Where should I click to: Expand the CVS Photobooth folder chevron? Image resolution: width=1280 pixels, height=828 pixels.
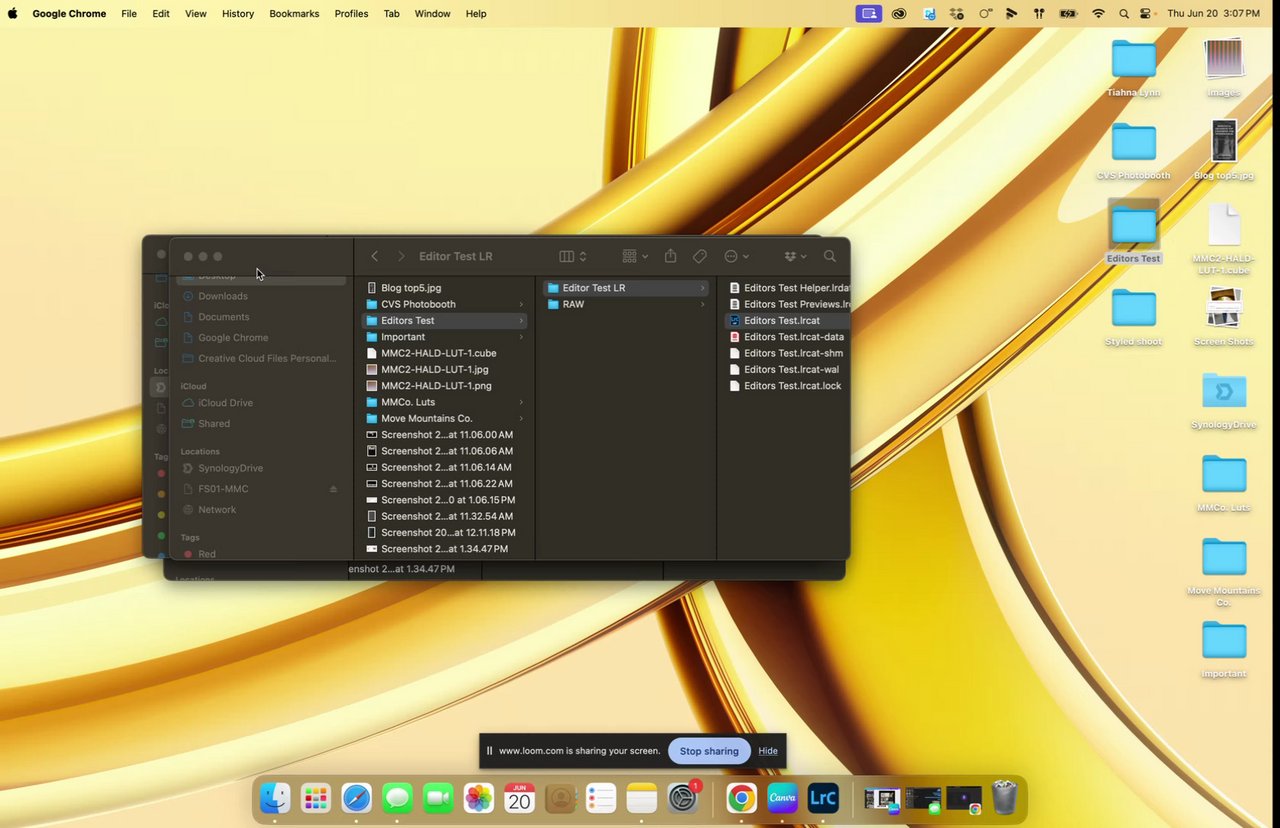coord(521,304)
